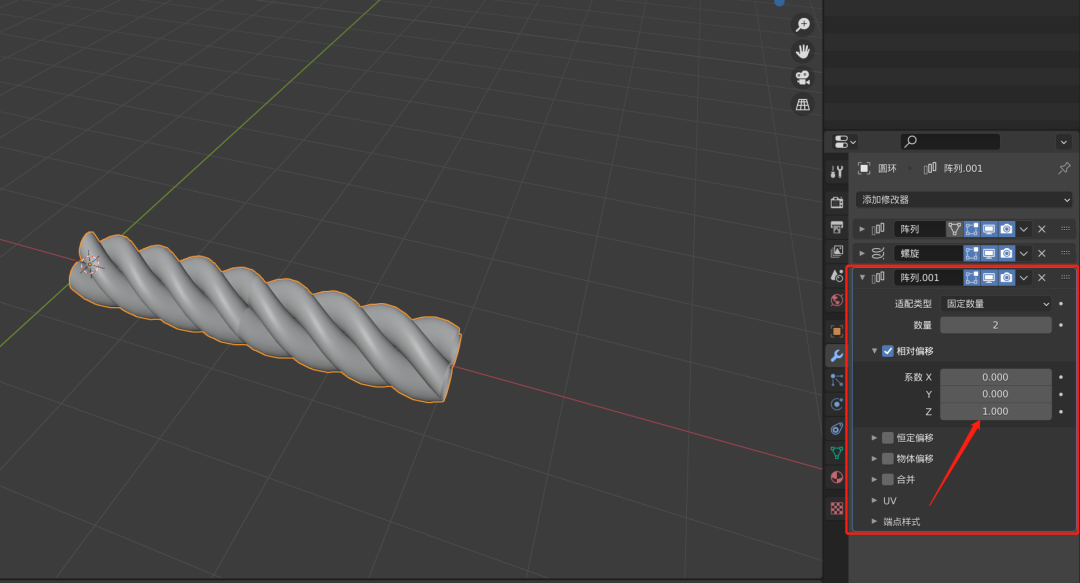
Task: Click the drag handle of 阵列.001 modifier
Action: tap(1066, 277)
